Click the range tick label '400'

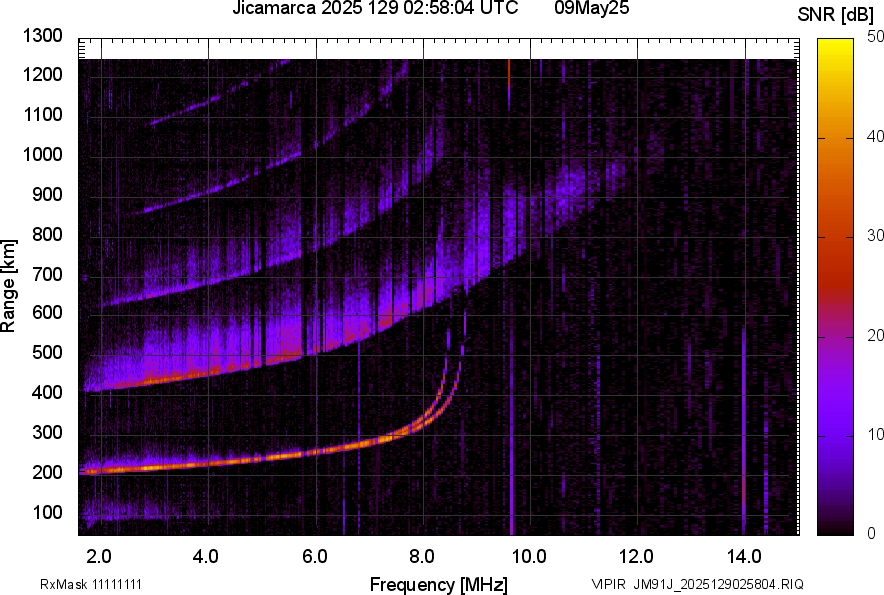tap(47, 393)
